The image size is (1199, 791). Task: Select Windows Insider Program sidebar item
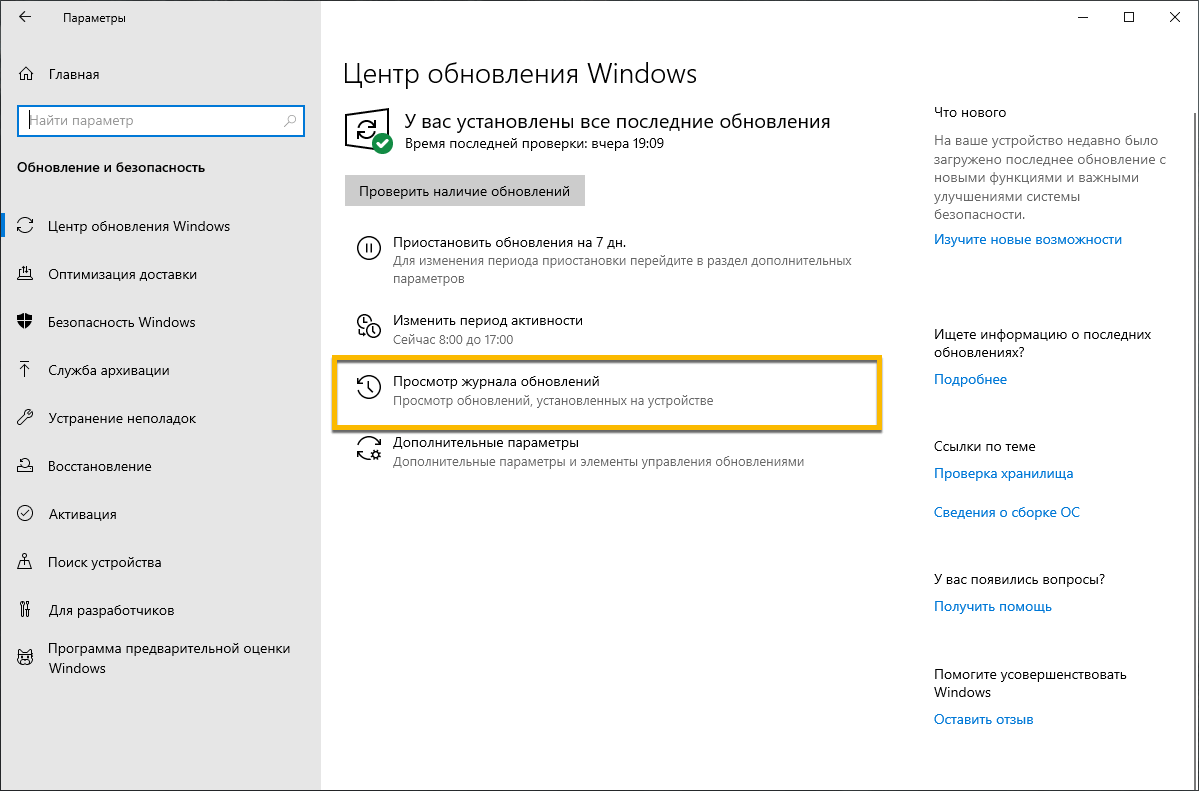(169, 658)
